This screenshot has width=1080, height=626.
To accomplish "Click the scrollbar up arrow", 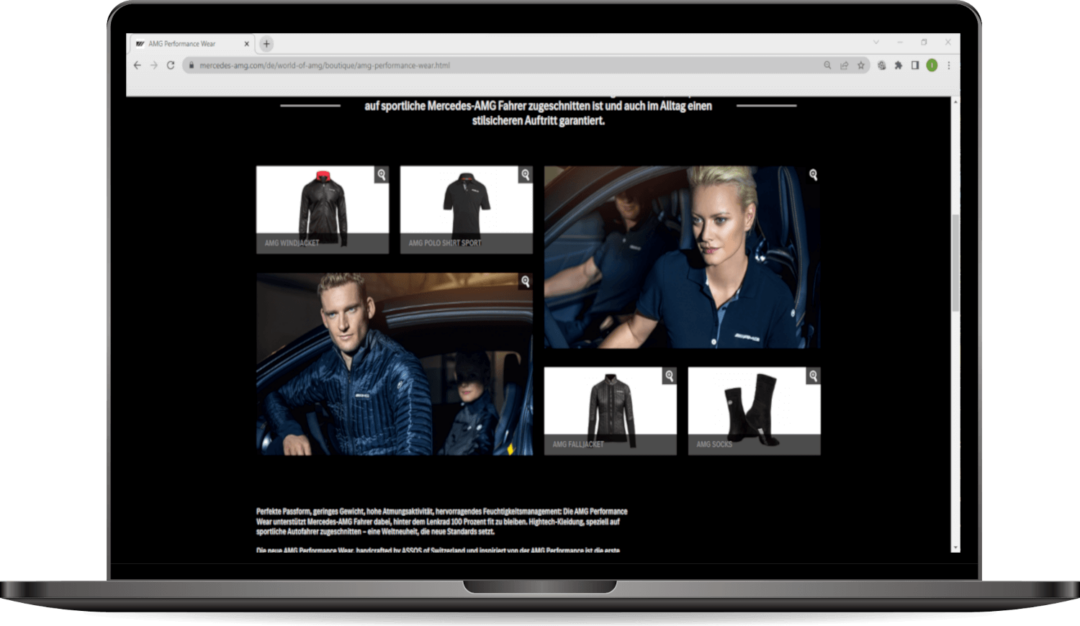I will pos(955,101).
